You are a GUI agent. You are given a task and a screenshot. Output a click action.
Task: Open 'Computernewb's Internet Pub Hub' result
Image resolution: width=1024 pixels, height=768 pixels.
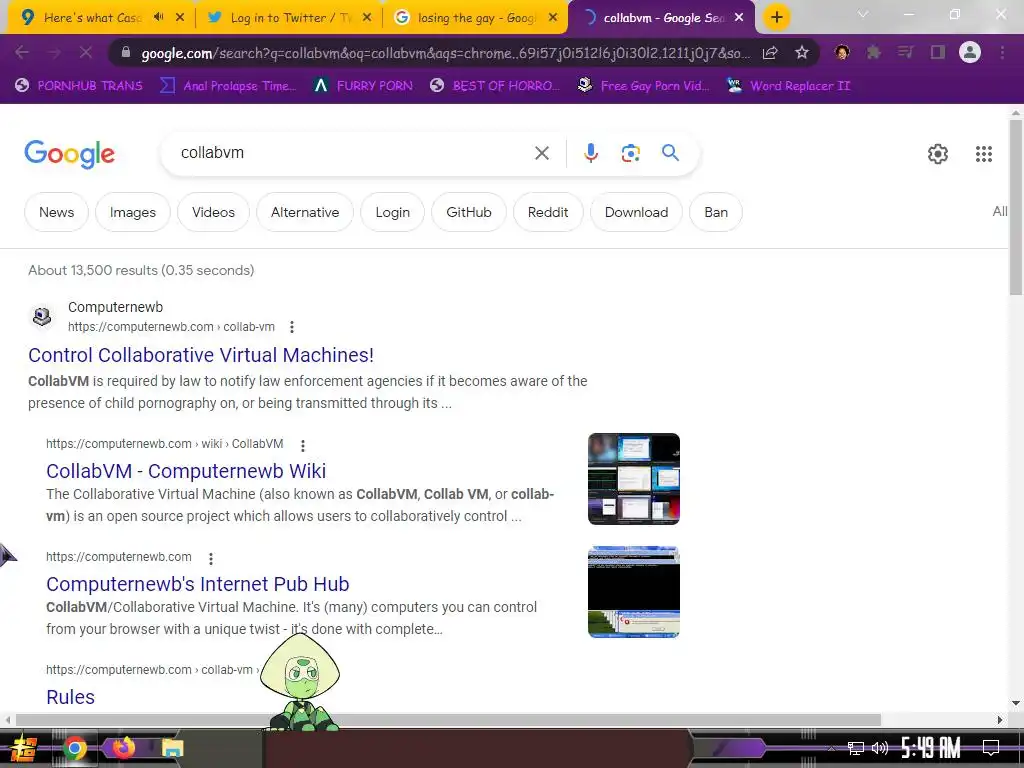click(198, 583)
